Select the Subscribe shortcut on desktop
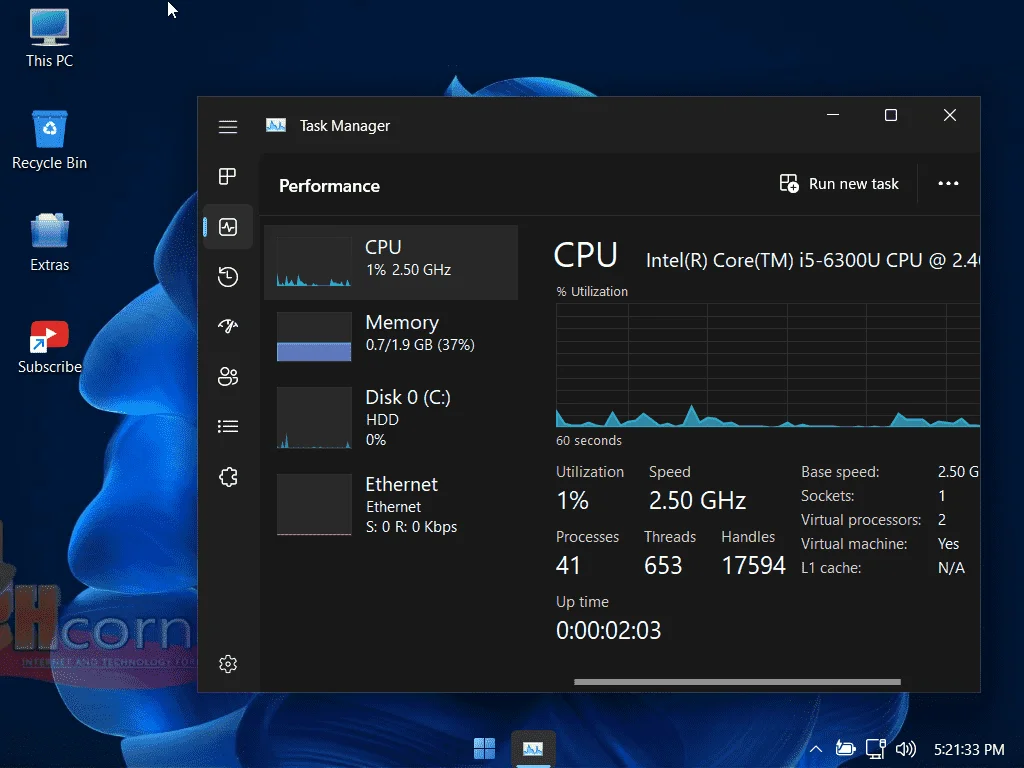Image resolution: width=1024 pixels, height=768 pixels. tap(50, 347)
